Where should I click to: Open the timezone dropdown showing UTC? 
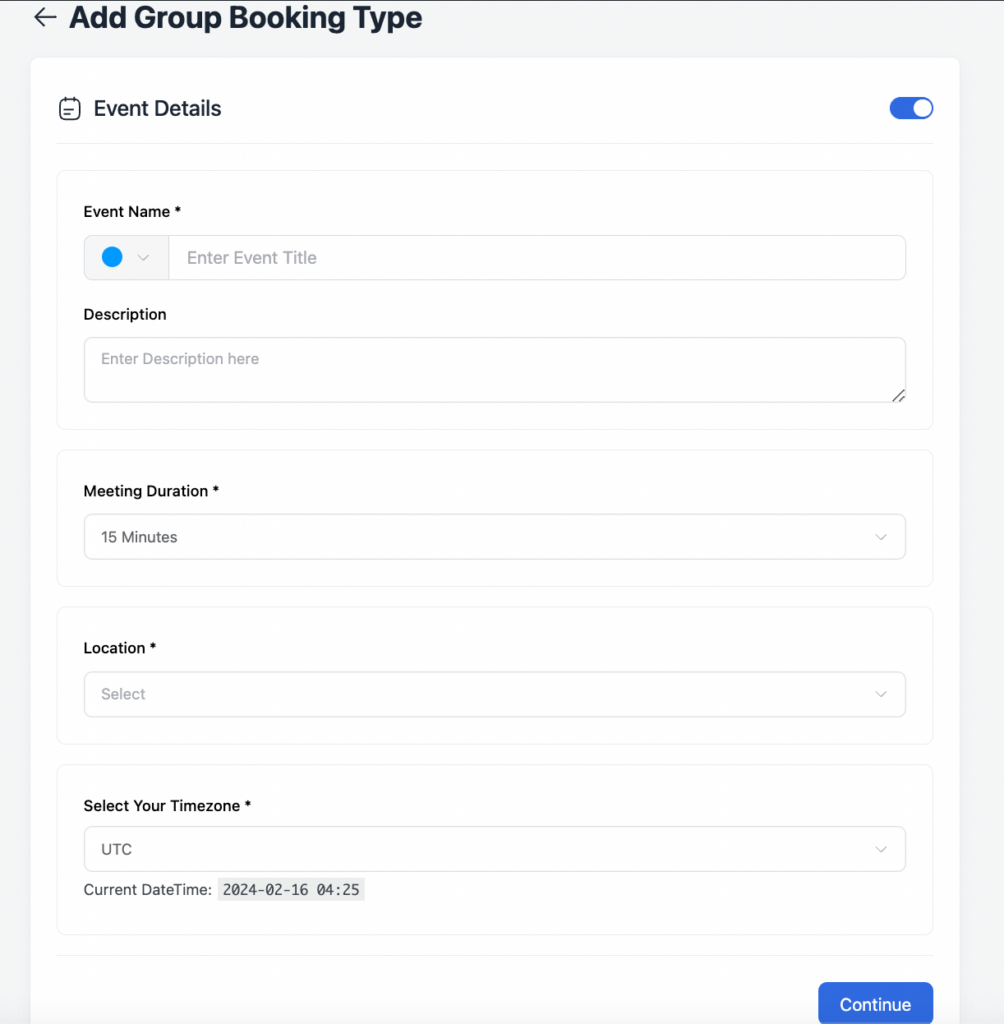coord(494,848)
